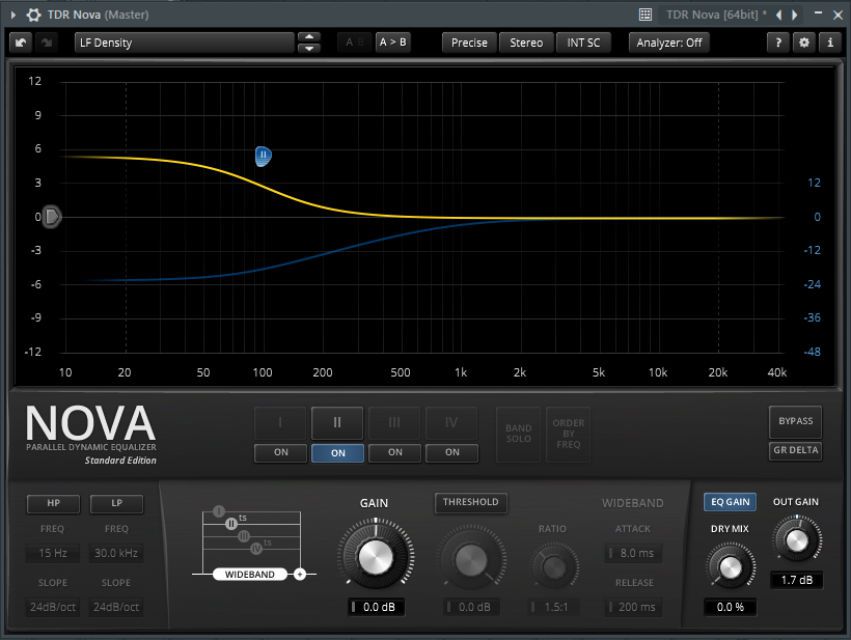Select the band II handle on graph

click(x=263, y=156)
